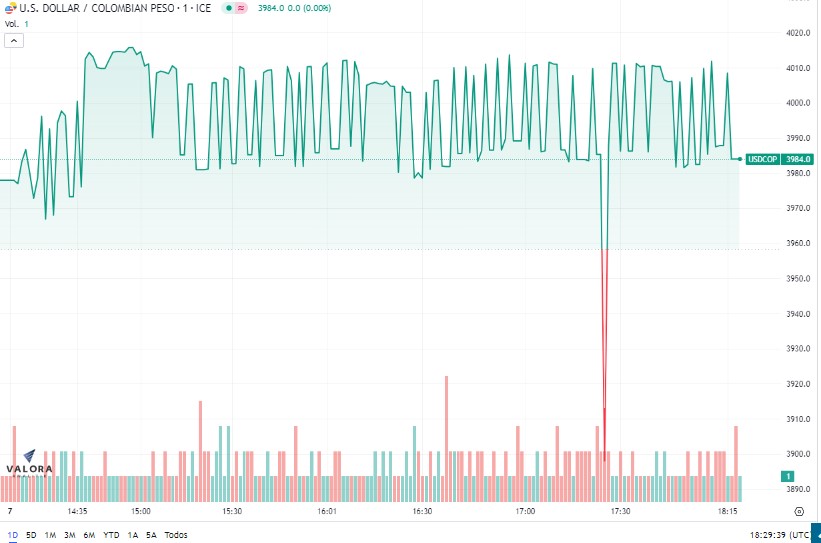The width and height of the screenshot is (821, 543).
Task: Click the pink delayed data indicator
Action: [x=240, y=8]
